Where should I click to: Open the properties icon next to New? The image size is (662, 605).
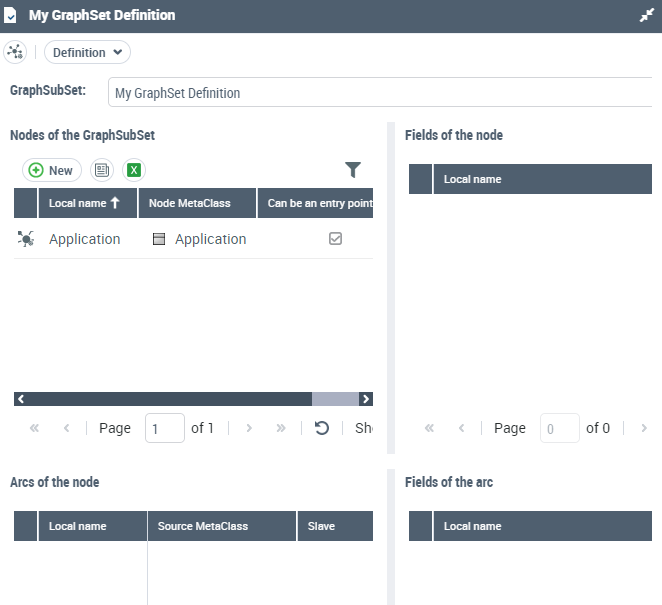tap(102, 170)
